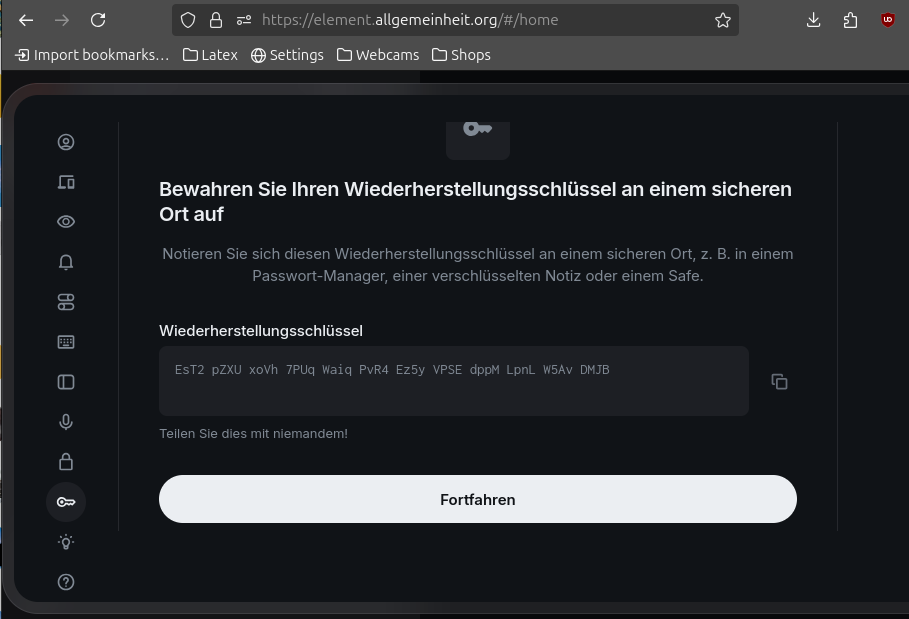Open Voice & Video microphone icon
Viewport: 909px width, 619px height.
click(66, 422)
